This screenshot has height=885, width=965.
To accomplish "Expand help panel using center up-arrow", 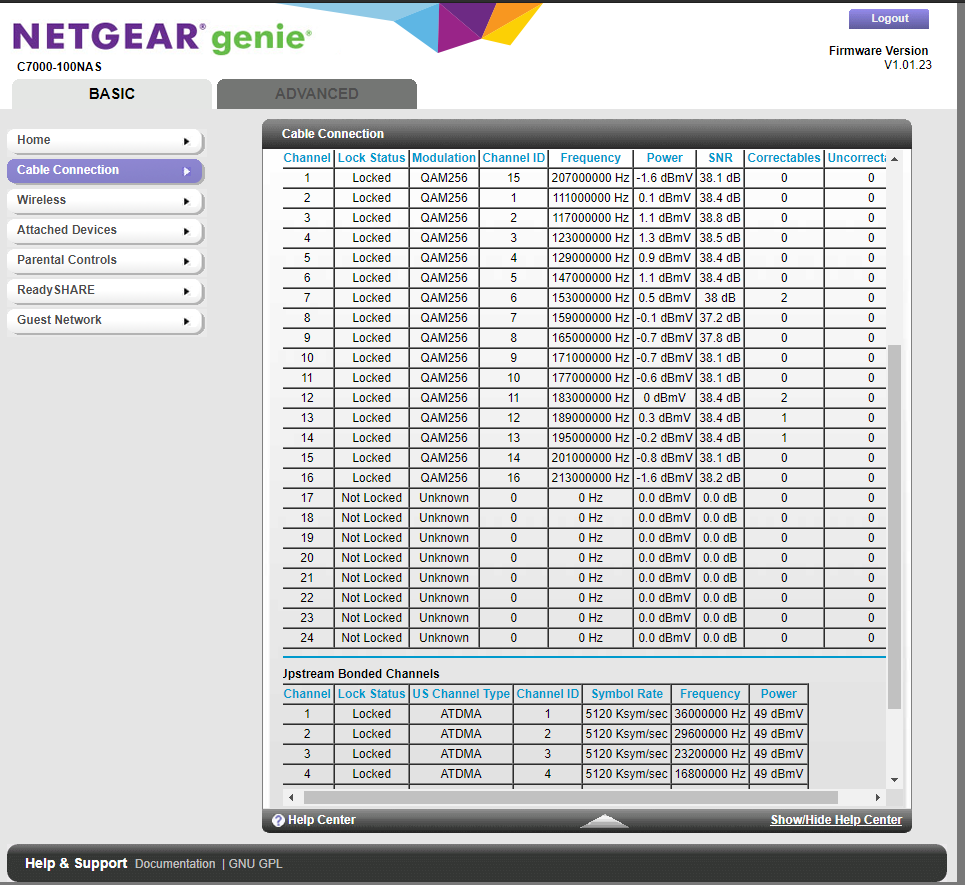I will point(604,820).
